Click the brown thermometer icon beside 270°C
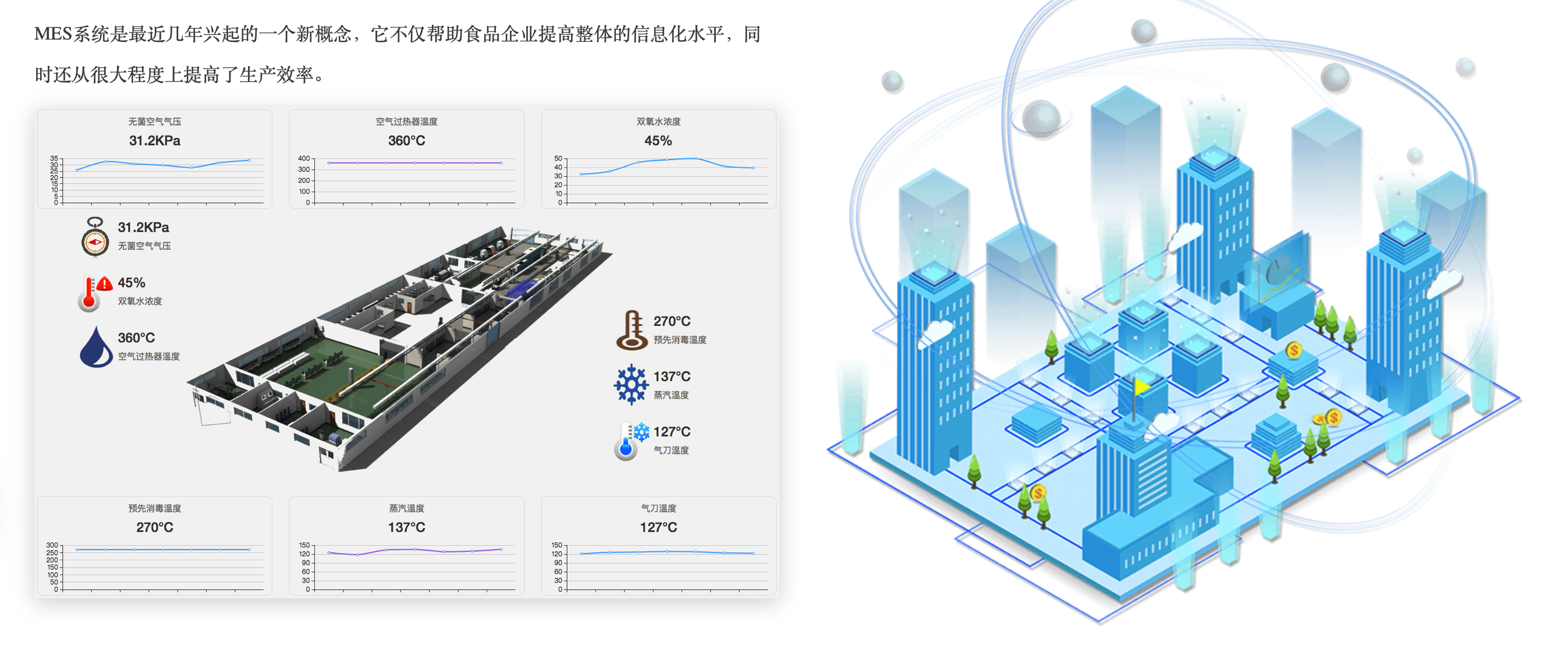The image size is (1568, 660). click(x=632, y=330)
